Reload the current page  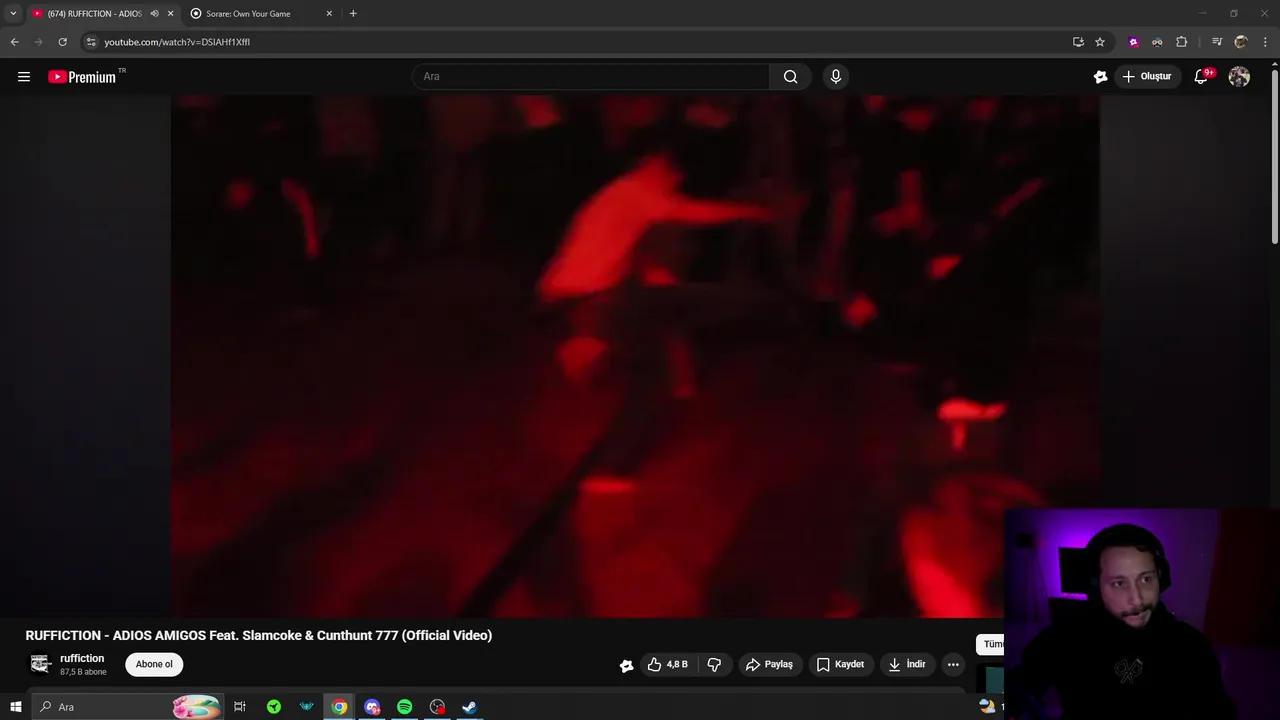coord(62,42)
